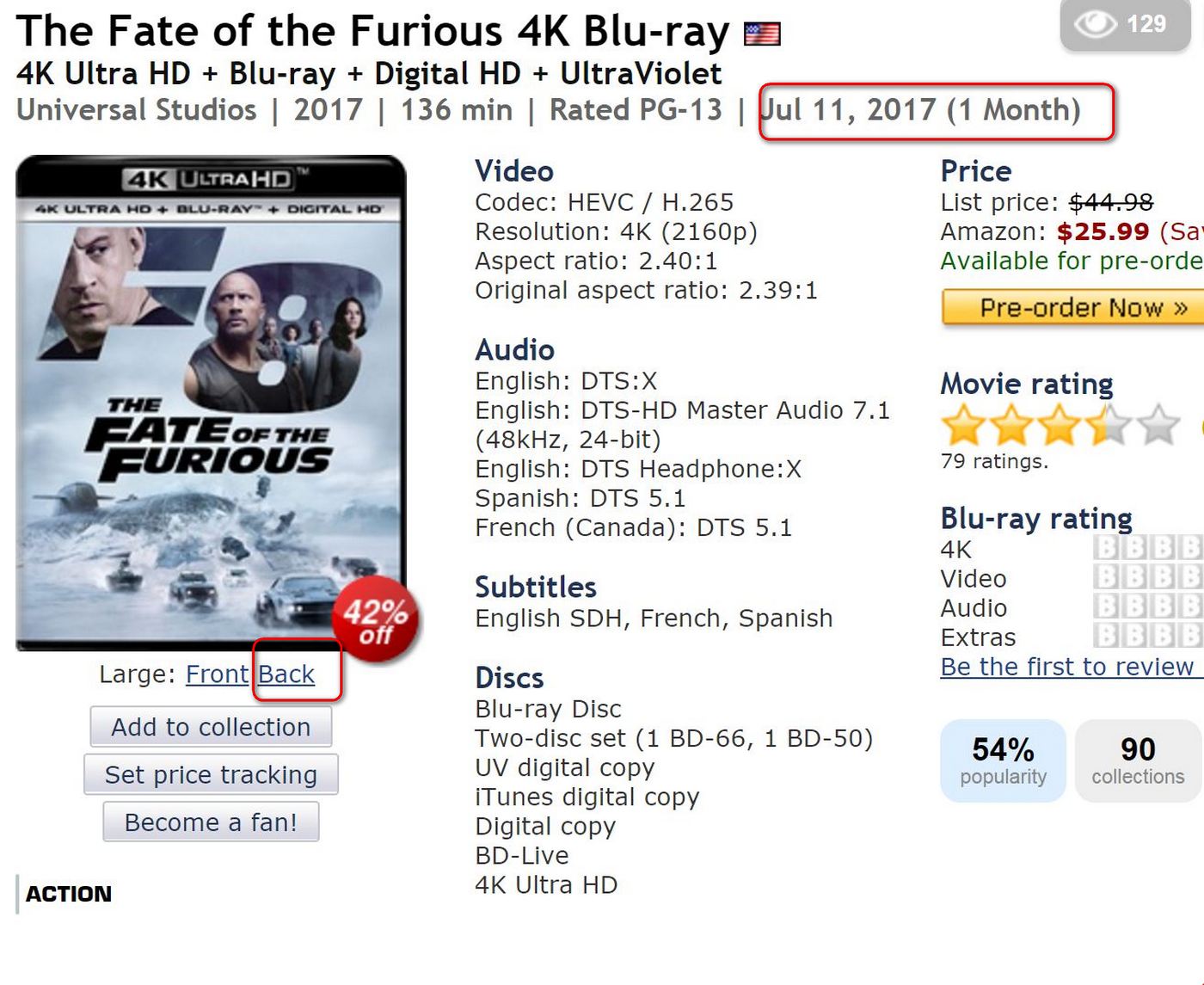Open the large Back cover link
Image resolution: width=1204 pixels, height=985 pixels.
pyautogui.click(x=286, y=674)
